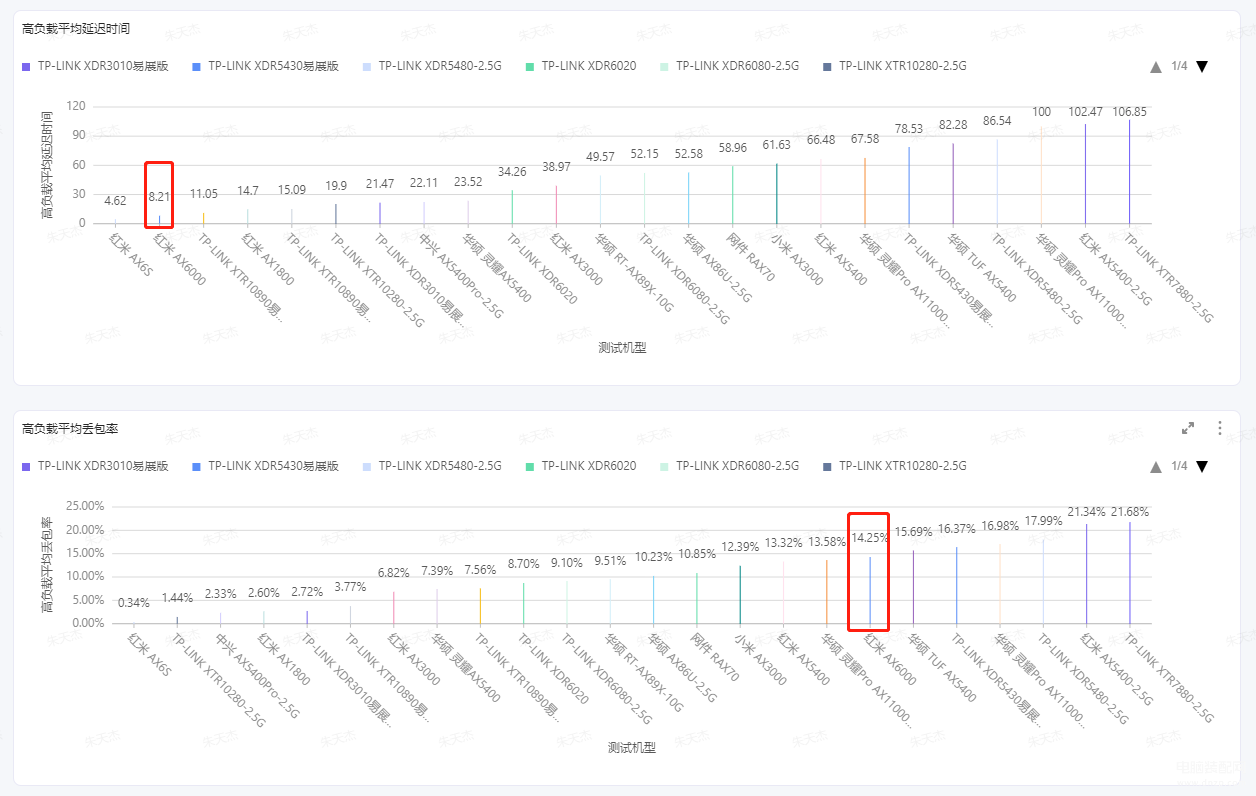Viewport: 1256px width, 796px height.
Task: Toggle TP-LINK XDR5430易展版 legend in 丢包率 chart
Action: click(266, 466)
